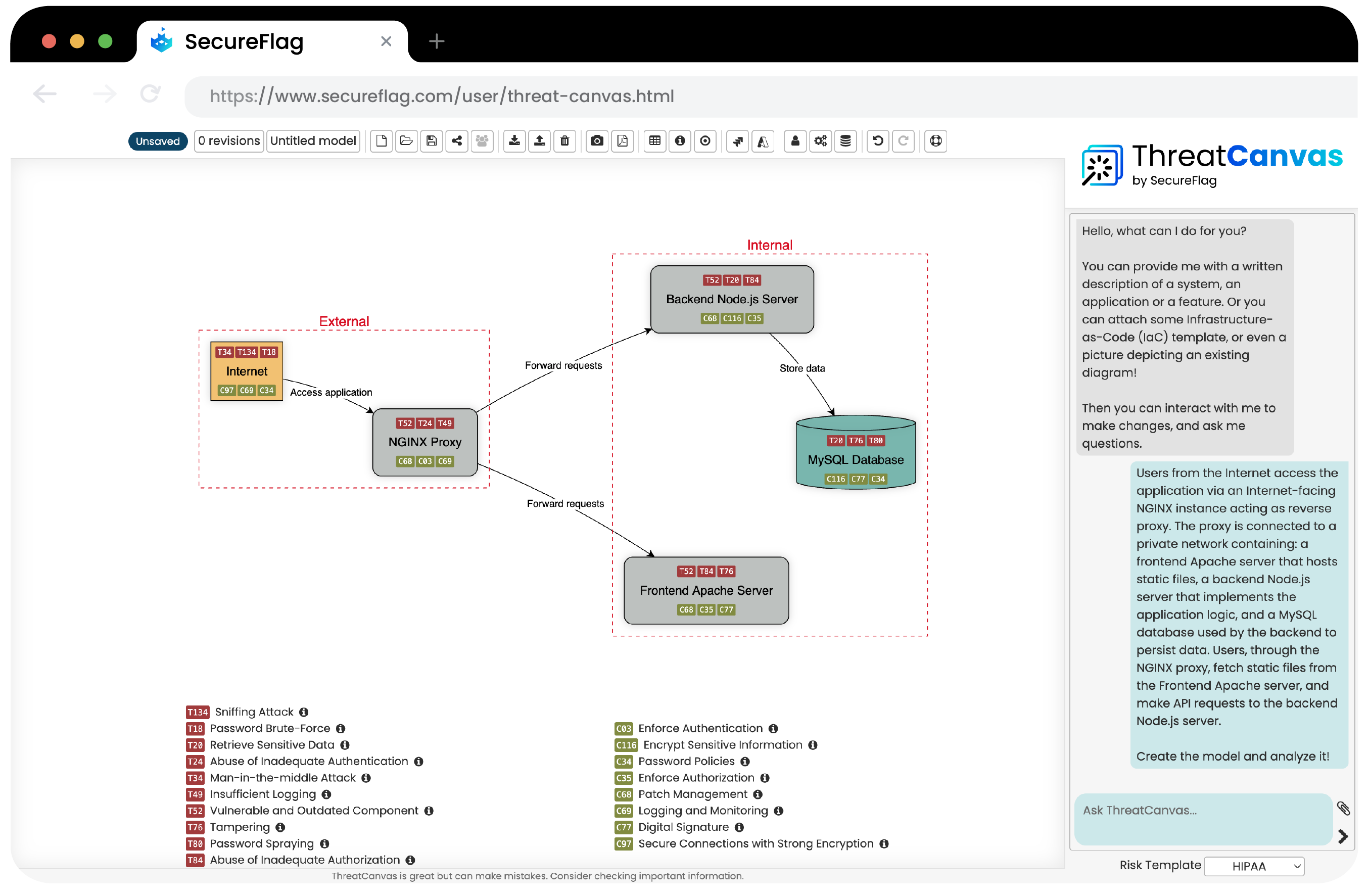Image resolution: width=1369 pixels, height=896 pixels.
Task: Click the share icon in the toolbar
Action: pyautogui.click(x=457, y=141)
